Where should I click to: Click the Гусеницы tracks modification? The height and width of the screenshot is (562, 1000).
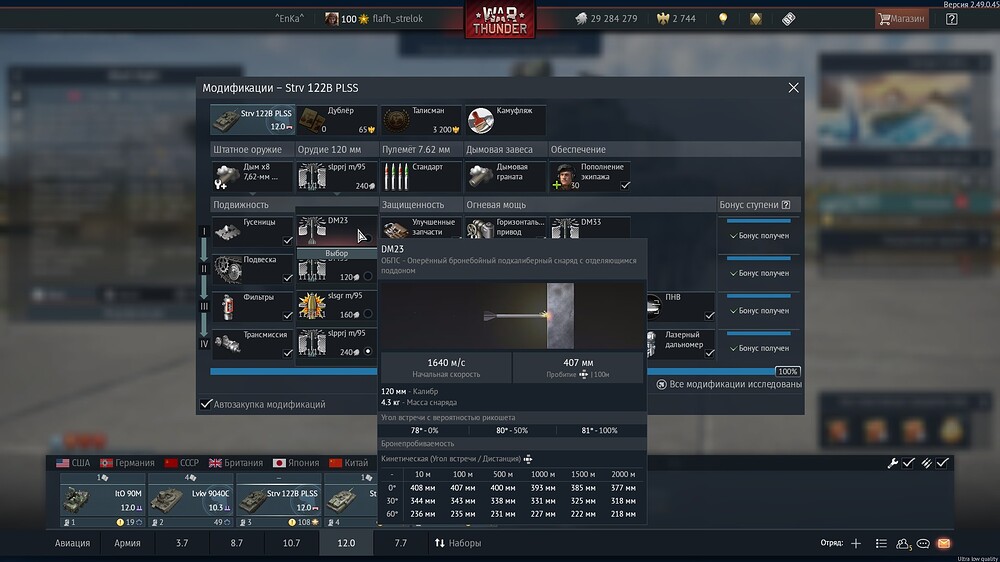[253, 231]
